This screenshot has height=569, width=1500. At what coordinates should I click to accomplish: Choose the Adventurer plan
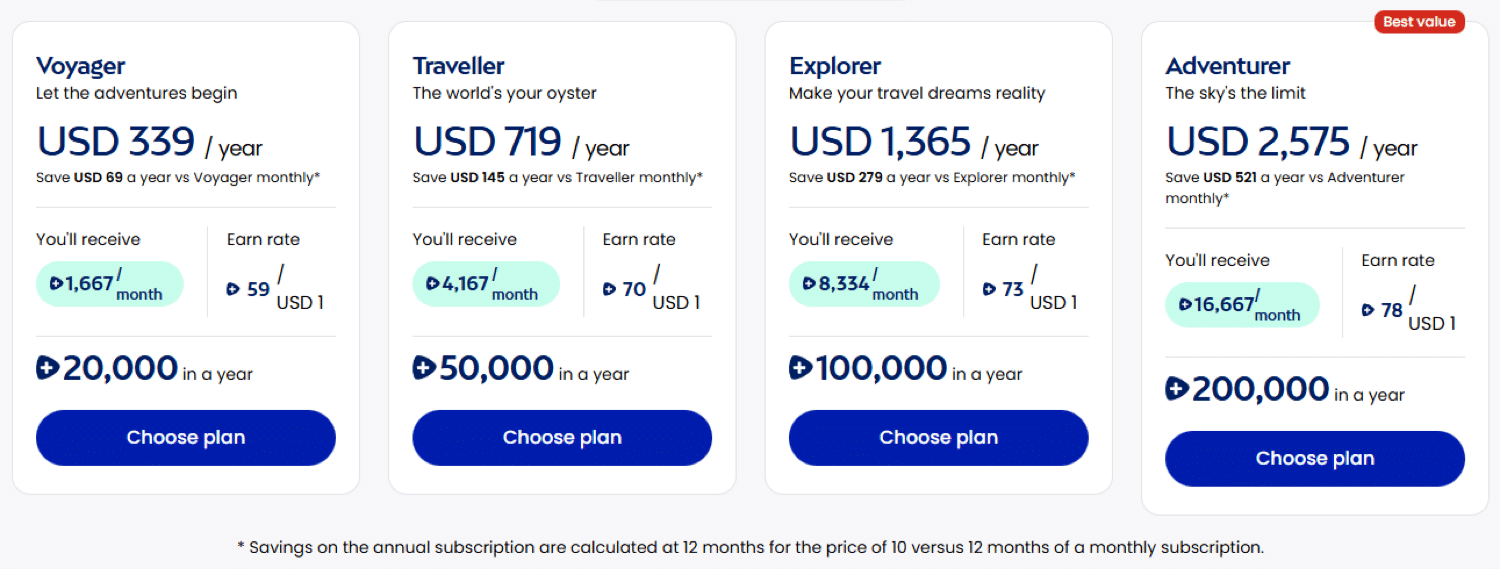[1315, 459]
